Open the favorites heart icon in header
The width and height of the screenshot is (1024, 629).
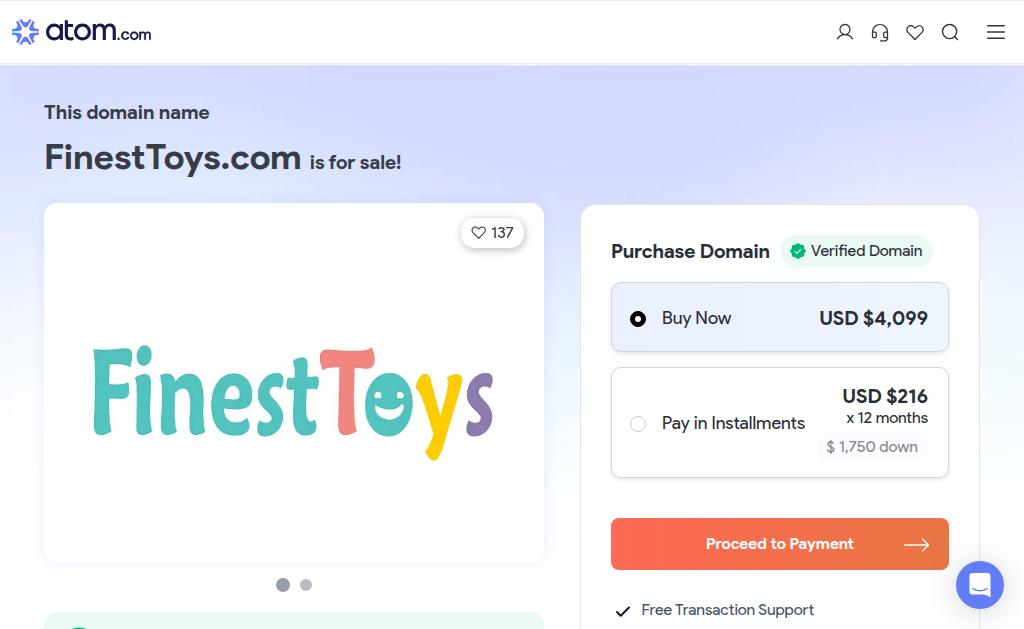click(915, 32)
